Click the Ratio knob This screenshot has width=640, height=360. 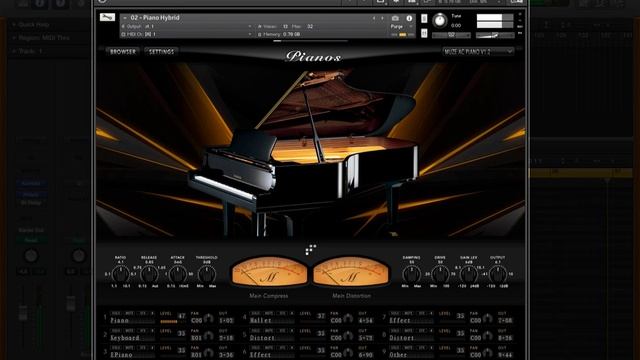[120, 274]
